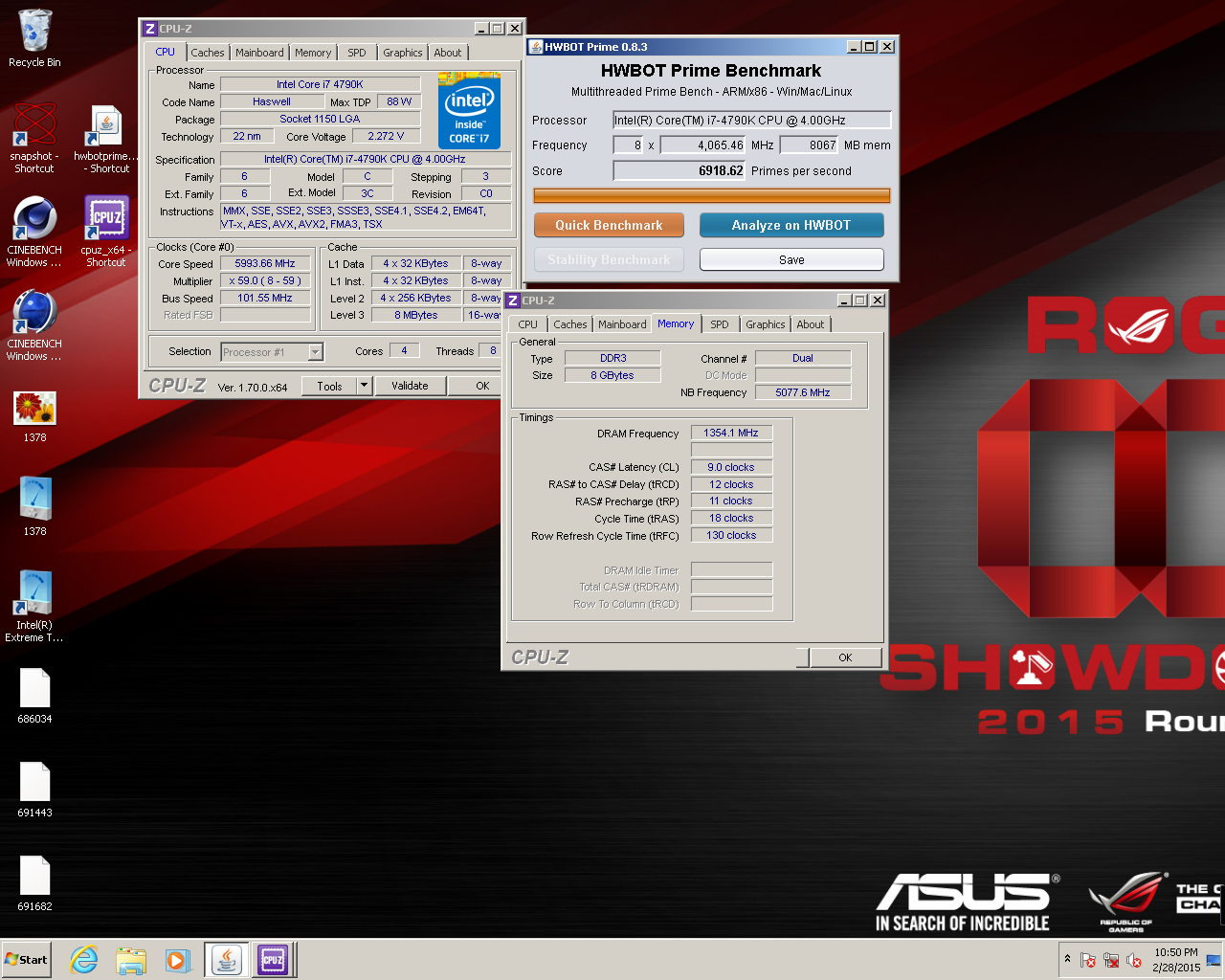Select the top CINEBENCH Windows desktop icon
Viewport: 1225px width, 980px height.
[x=34, y=232]
